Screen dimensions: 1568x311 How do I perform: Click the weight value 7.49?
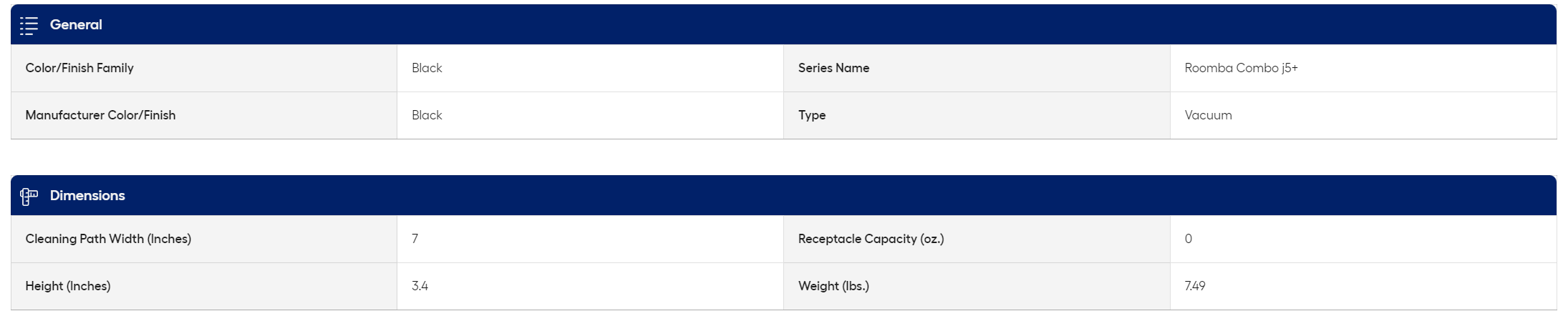click(x=1195, y=286)
